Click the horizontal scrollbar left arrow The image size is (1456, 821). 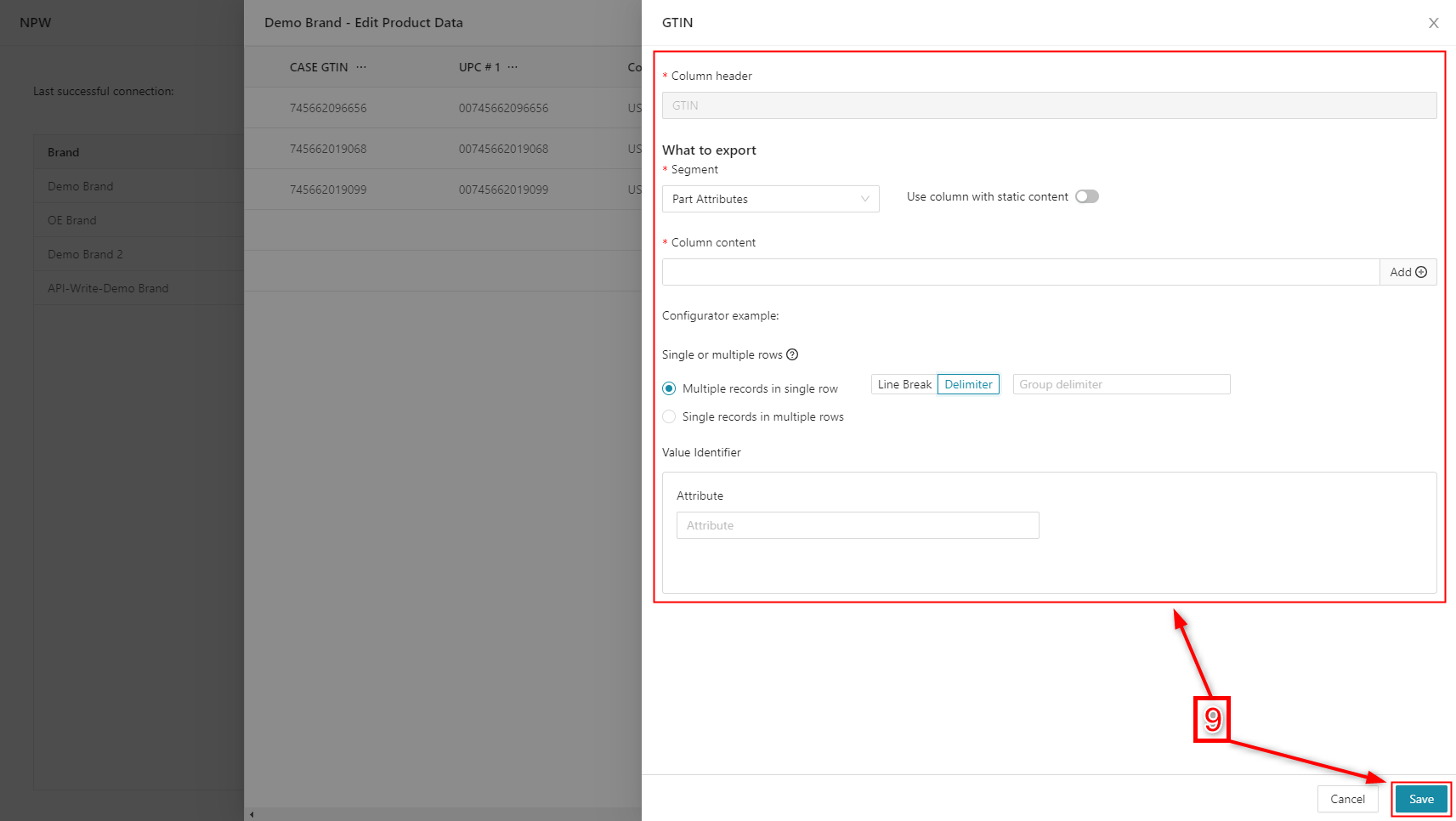tap(252, 814)
